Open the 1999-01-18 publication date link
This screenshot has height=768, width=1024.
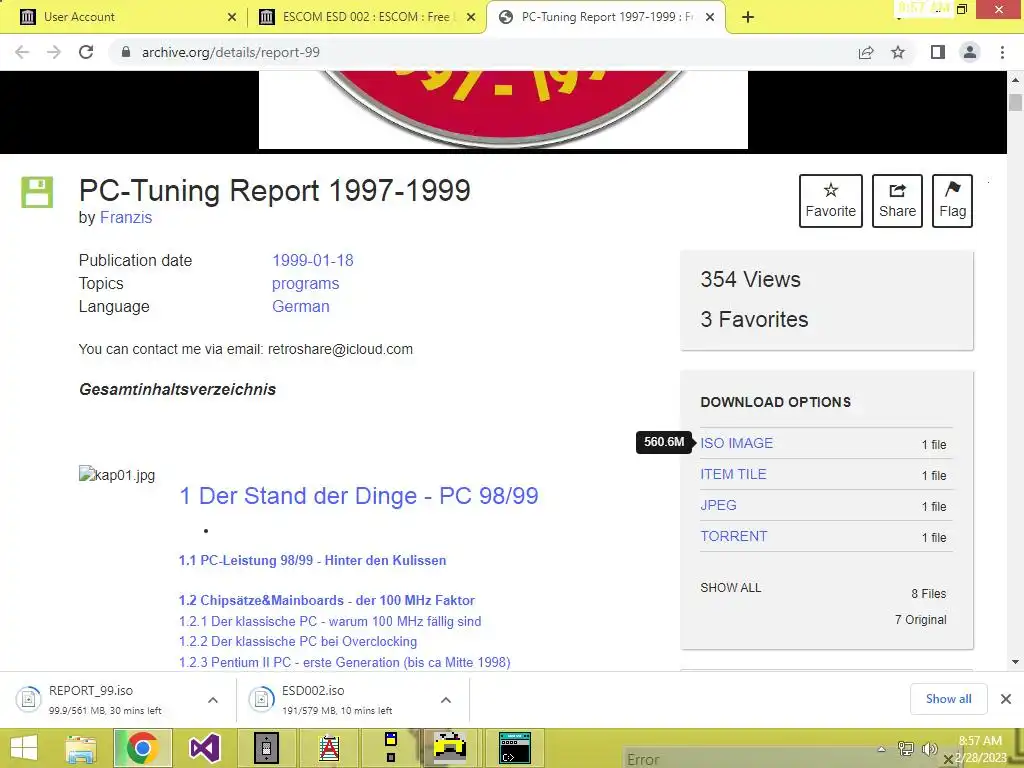tap(313, 261)
